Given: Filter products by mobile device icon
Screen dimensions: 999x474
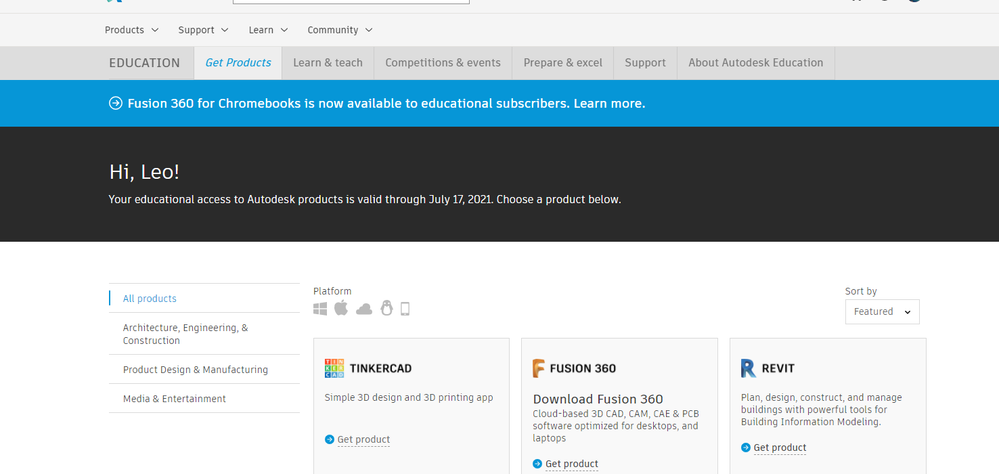Looking at the screenshot, I should (405, 309).
